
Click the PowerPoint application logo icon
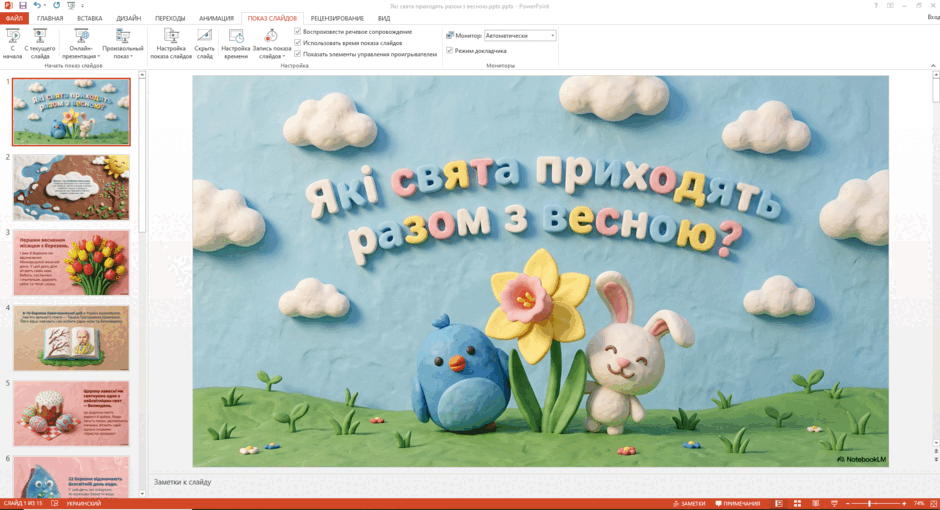[8, 5]
